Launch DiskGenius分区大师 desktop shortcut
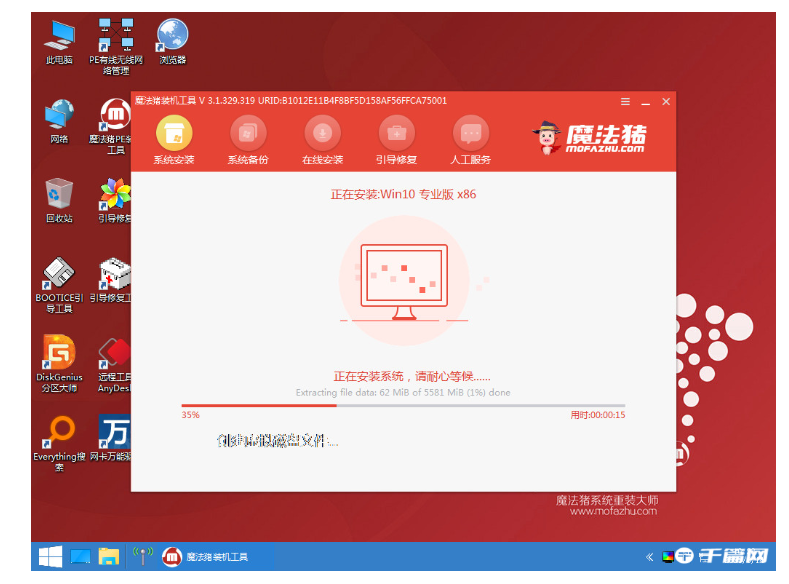 tap(59, 364)
